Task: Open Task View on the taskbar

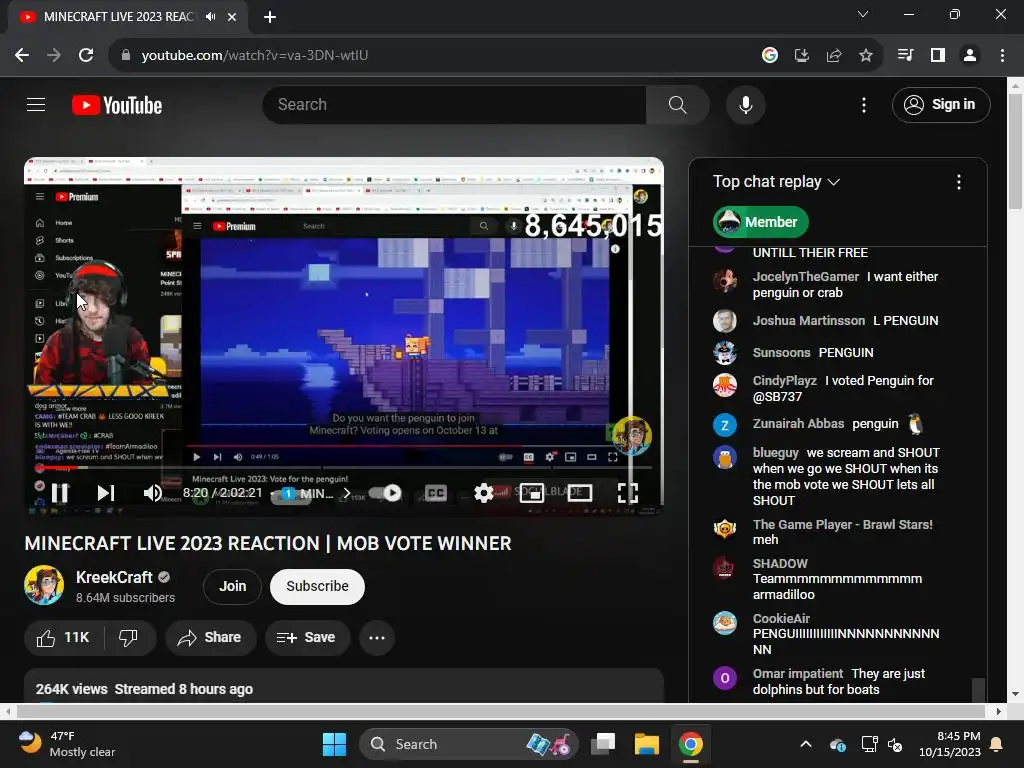Action: click(603, 744)
